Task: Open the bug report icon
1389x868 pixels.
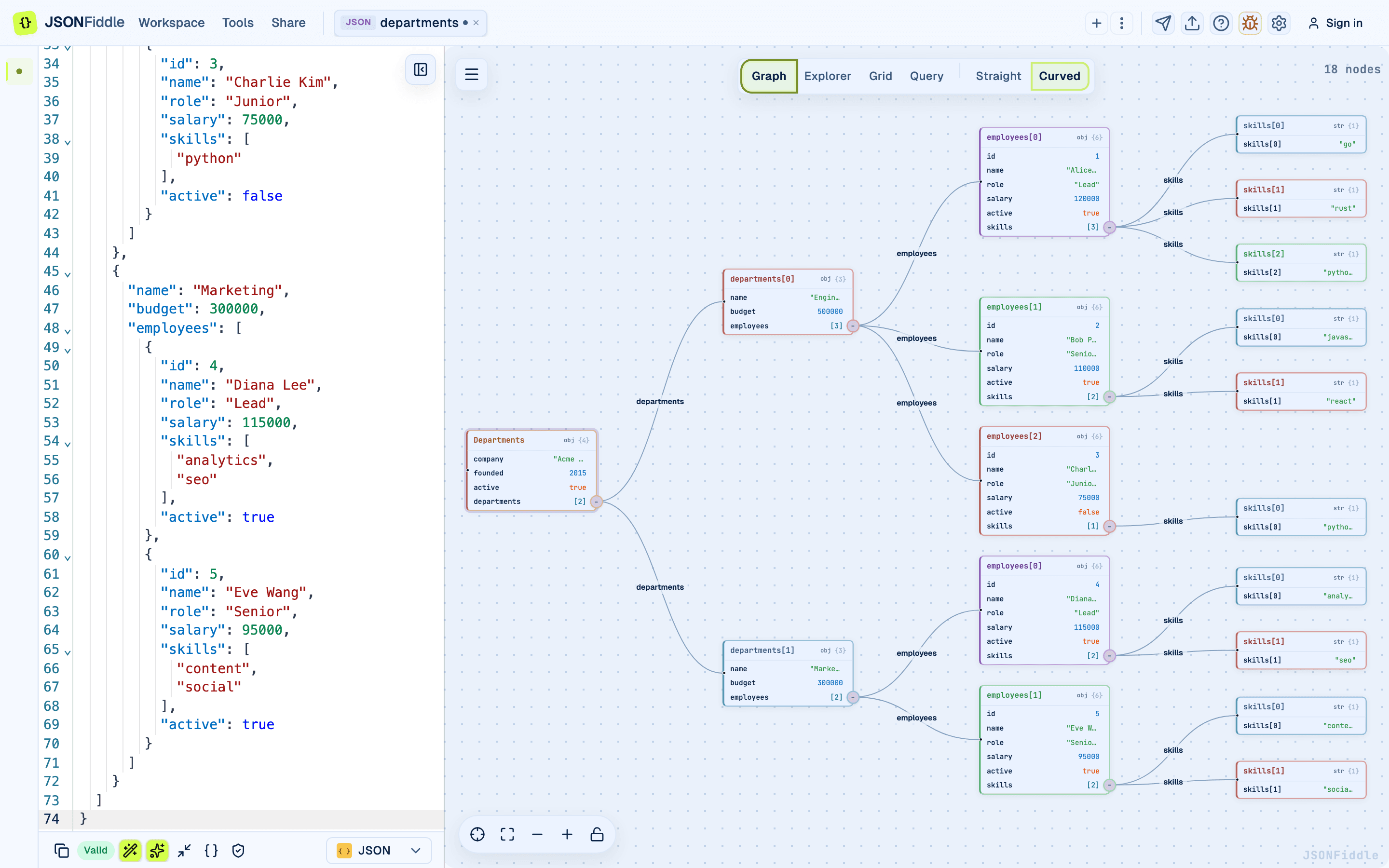Action: coord(1250,23)
